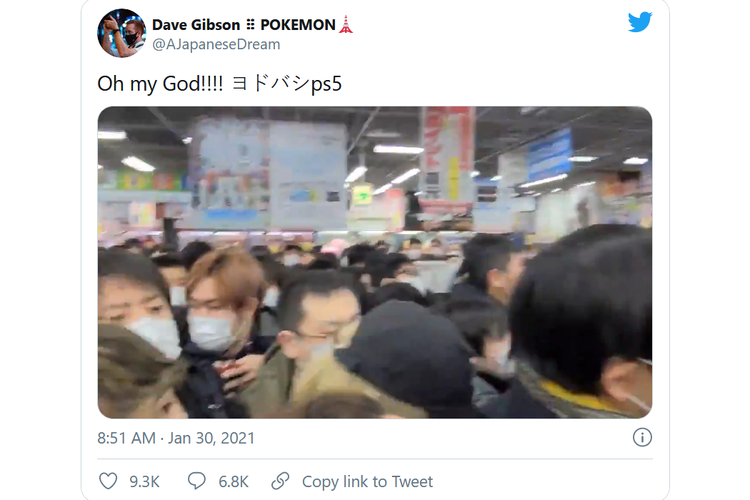
Task: Click the POKEMON word in display name
Action: [x=298, y=24]
